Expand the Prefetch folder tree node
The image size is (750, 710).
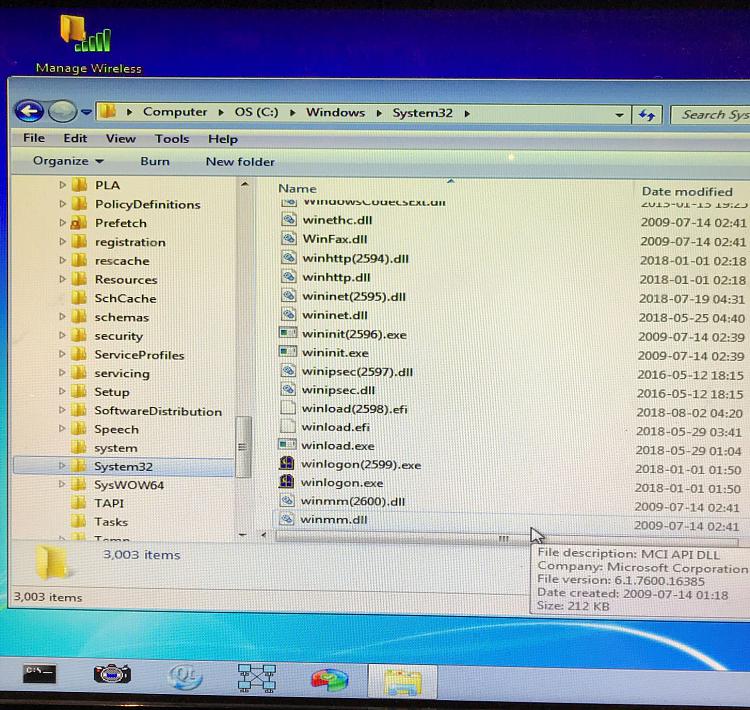(x=62, y=222)
